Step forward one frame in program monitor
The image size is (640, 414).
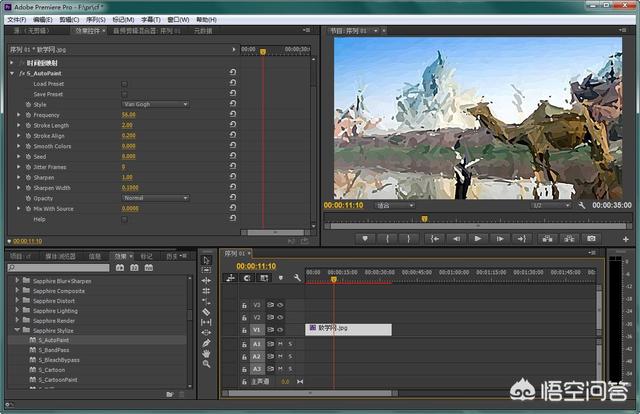500,239
